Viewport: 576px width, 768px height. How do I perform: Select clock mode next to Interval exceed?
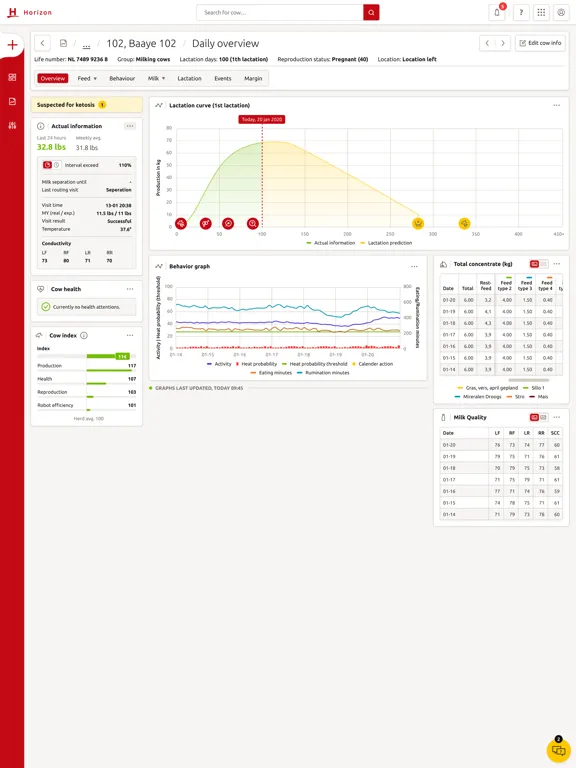(56, 165)
